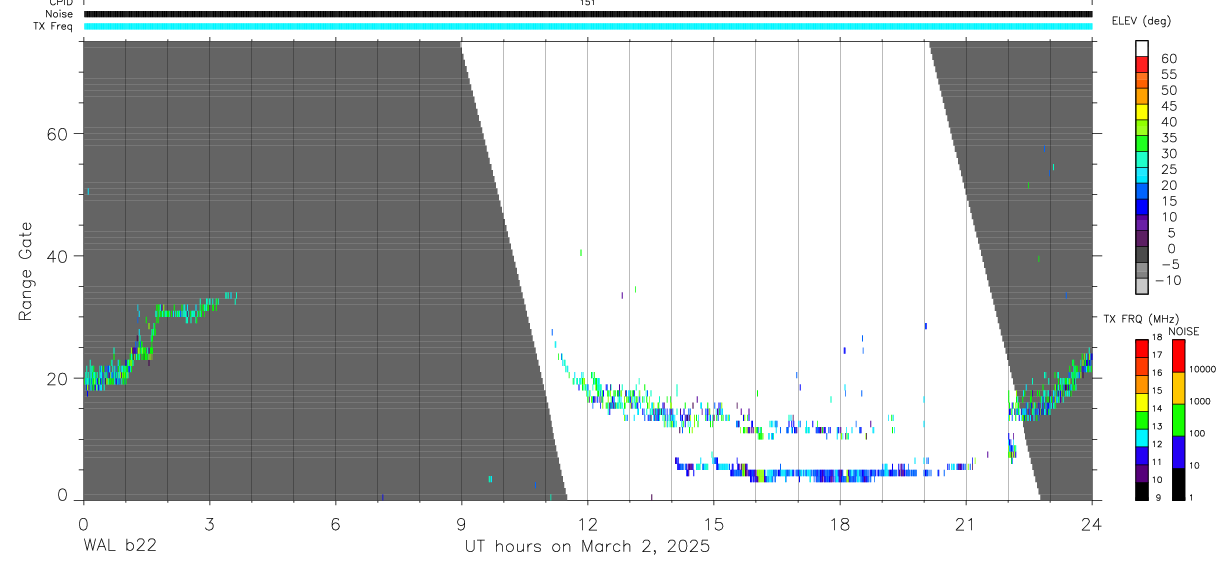Click the 'Range Gate' y-axis title
This screenshot has width=1228, height=567.
26,270
